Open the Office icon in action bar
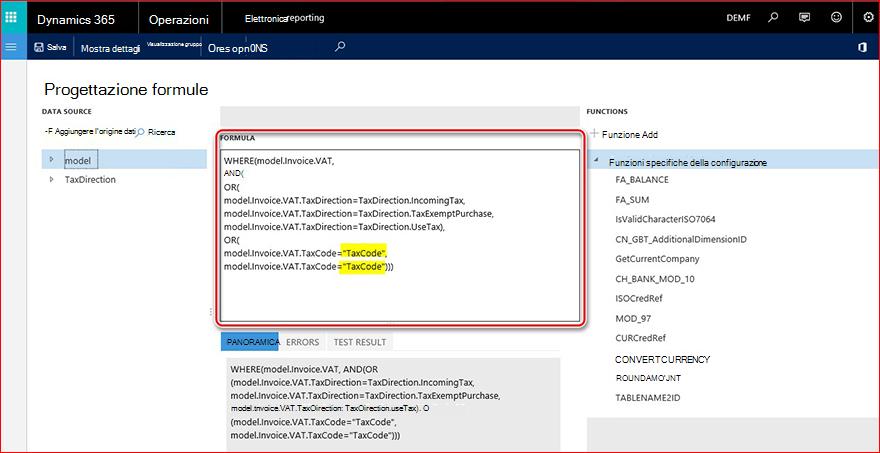This screenshot has height=453, width=880. (x=862, y=48)
